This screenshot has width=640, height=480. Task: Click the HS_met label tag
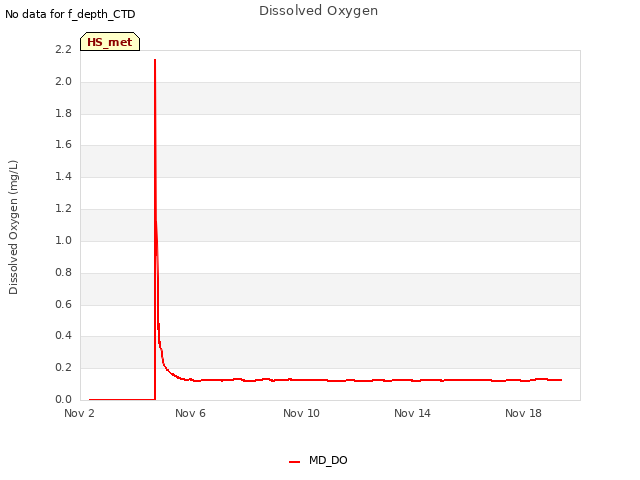(x=110, y=42)
